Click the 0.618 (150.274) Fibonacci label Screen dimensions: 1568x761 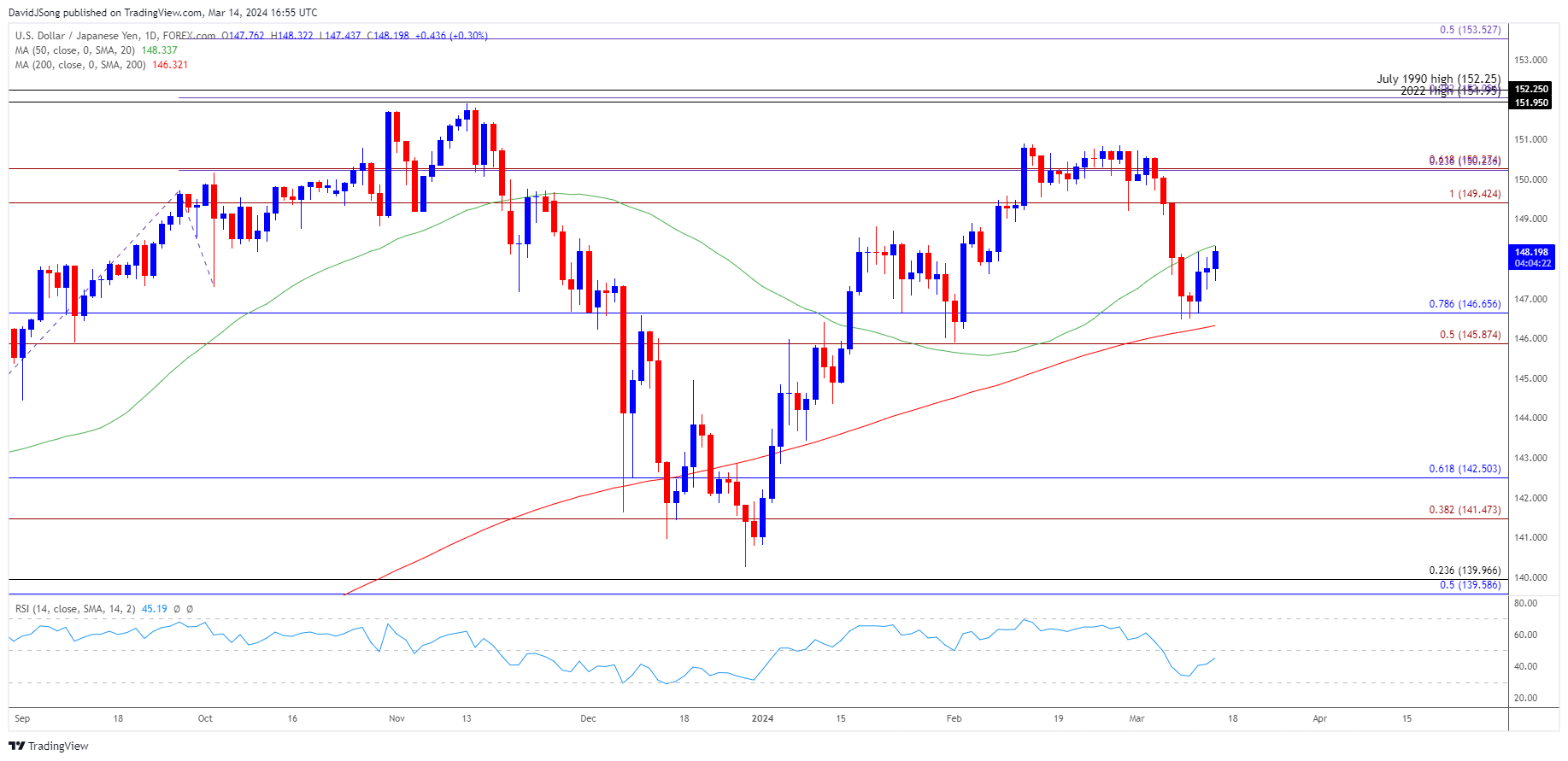(x=1465, y=161)
